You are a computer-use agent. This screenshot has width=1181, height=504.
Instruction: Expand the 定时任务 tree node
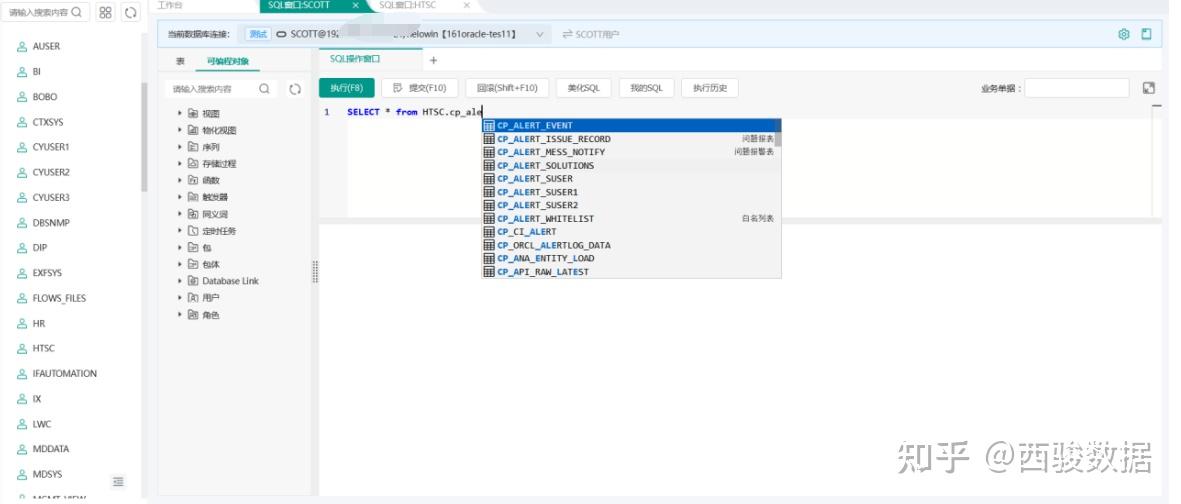pos(180,231)
